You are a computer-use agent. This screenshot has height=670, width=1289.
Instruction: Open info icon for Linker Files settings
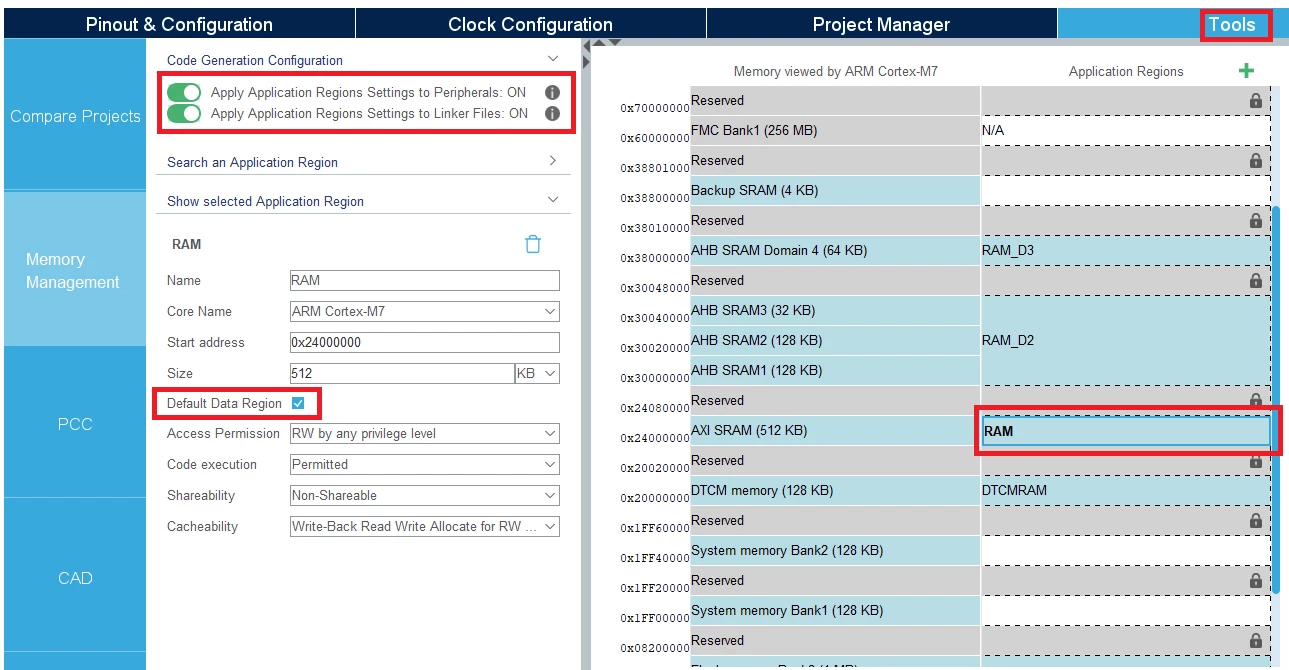point(552,113)
